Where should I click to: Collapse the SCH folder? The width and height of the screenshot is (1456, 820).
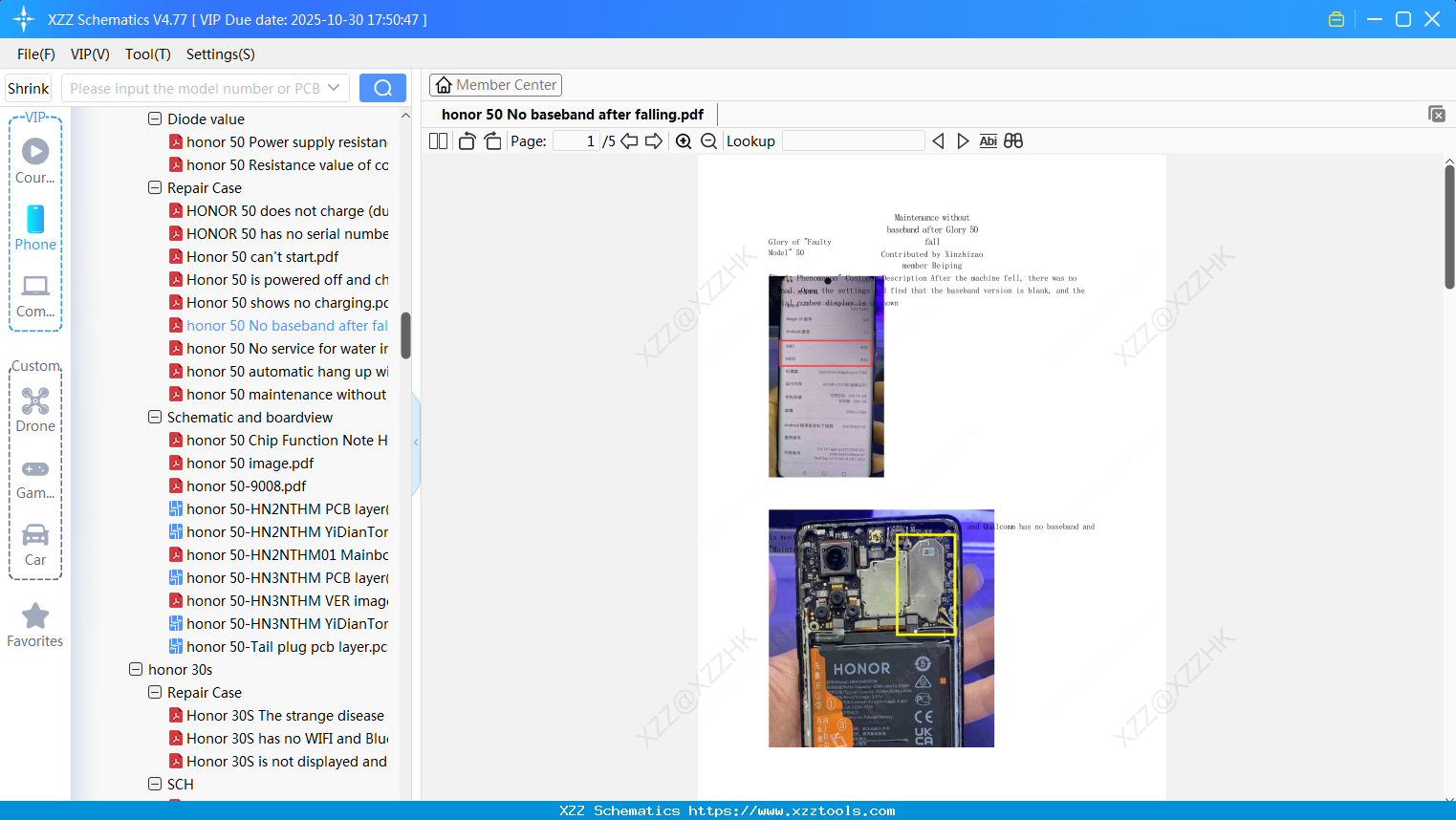155,785
